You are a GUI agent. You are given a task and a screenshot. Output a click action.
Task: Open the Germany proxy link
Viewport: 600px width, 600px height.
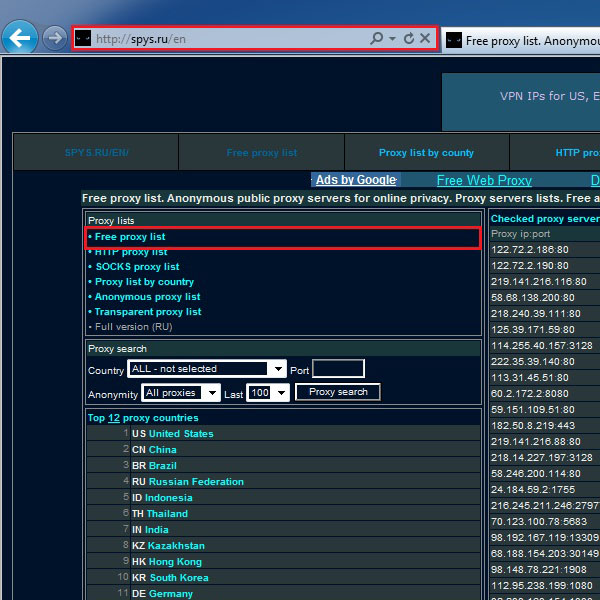point(171,594)
